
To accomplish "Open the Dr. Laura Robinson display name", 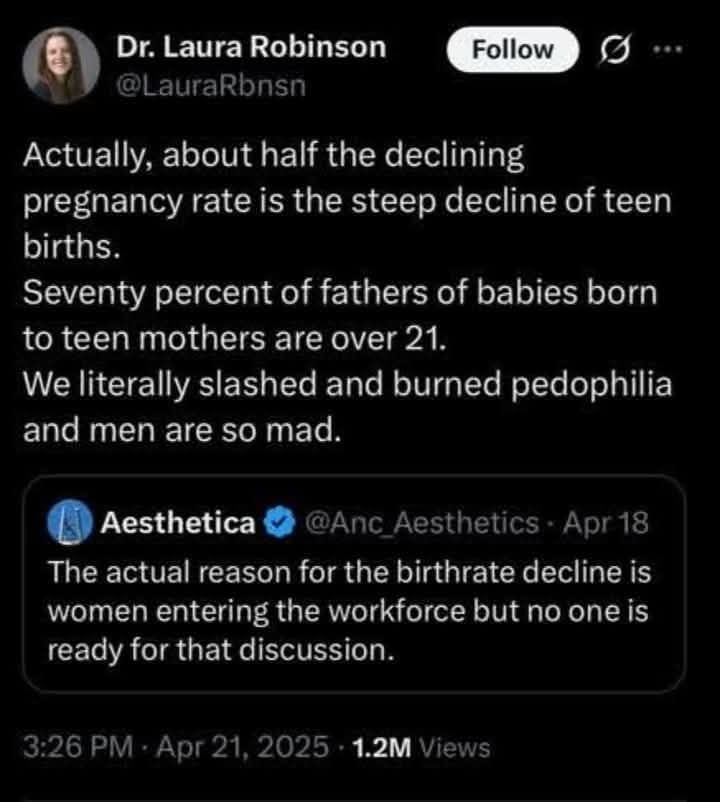I will [251, 47].
